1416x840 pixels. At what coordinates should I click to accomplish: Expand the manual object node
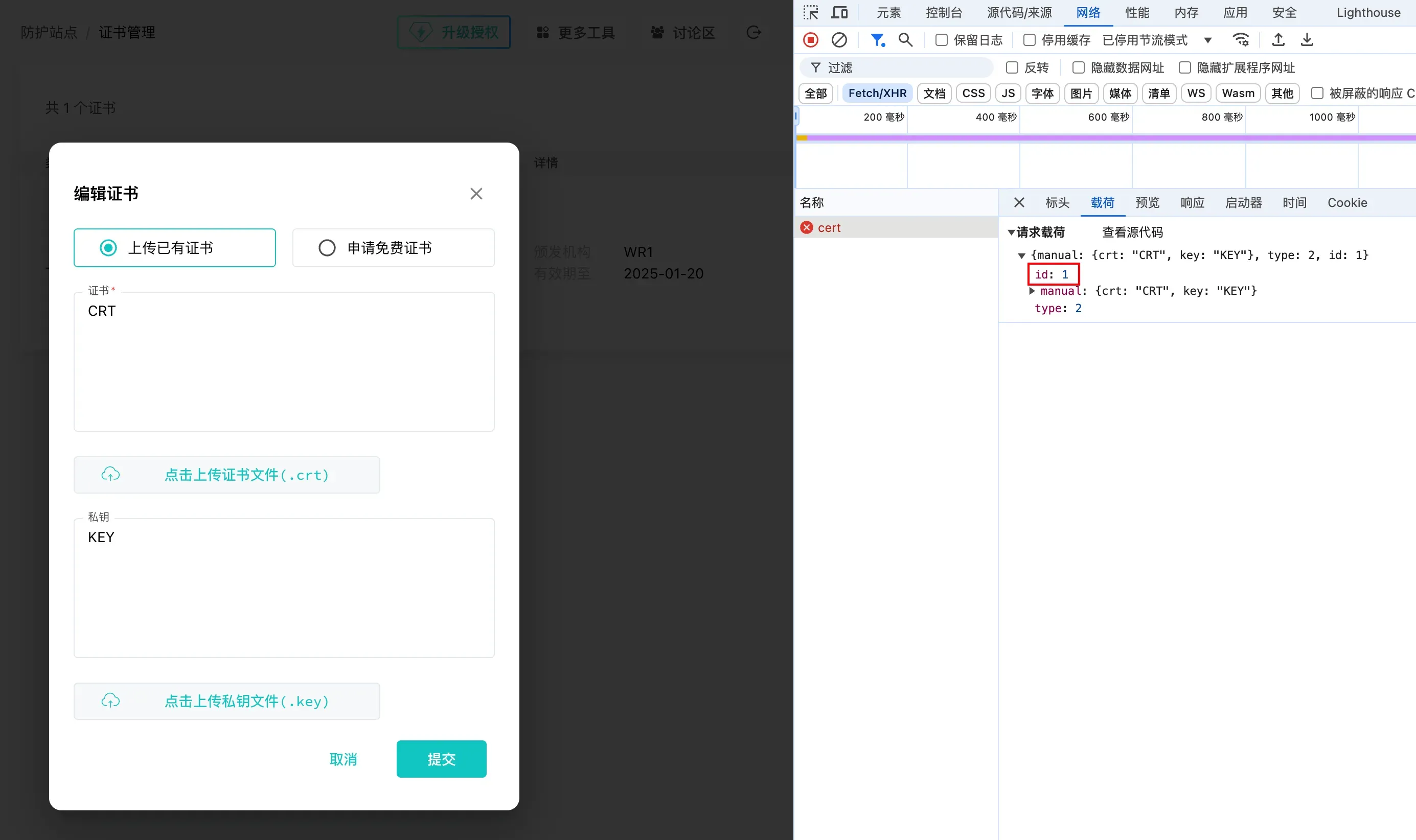click(1032, 291)
